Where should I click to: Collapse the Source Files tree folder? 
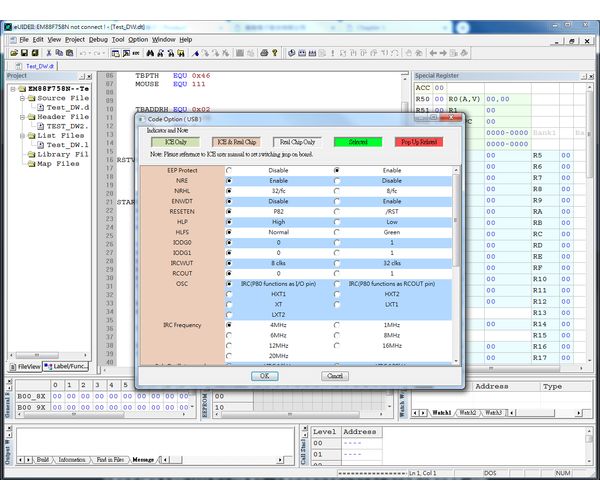[22, 99]
